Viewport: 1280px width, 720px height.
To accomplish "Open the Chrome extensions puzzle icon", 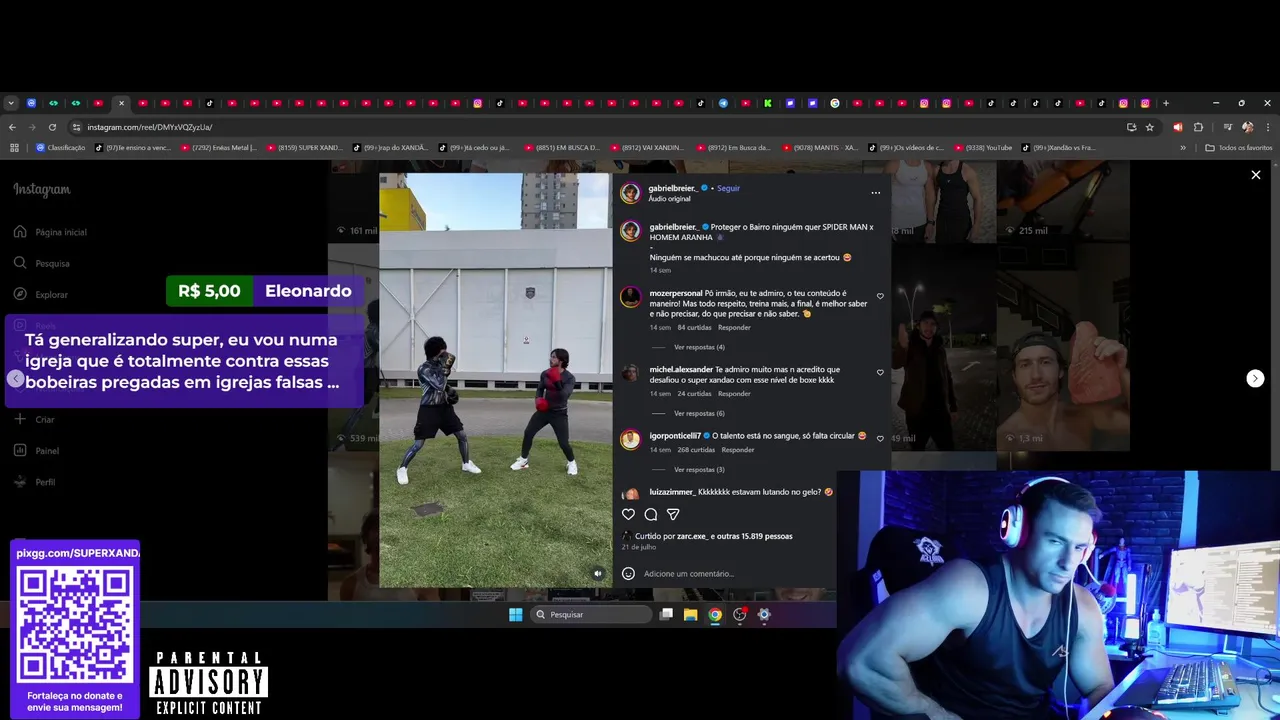I will click(x=1199, y=127).
